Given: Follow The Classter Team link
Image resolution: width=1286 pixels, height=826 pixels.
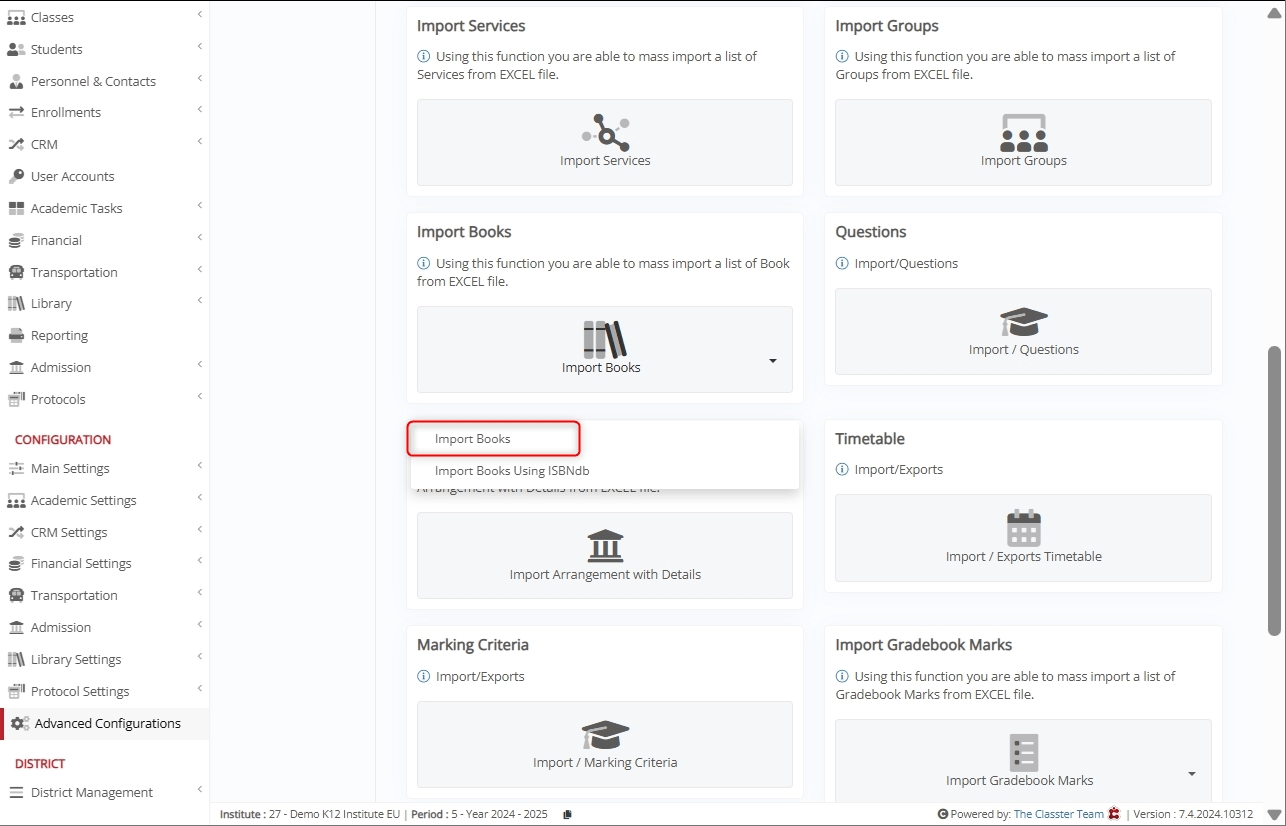Looking at the screenshot, I should click(x=1058, y=814).
